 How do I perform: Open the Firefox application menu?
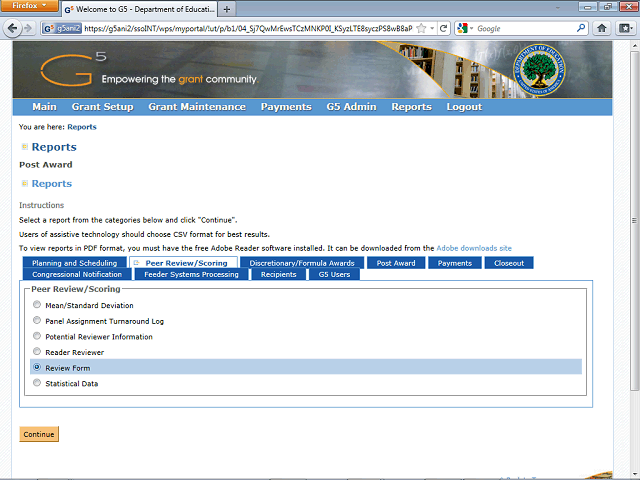point(29,6)
